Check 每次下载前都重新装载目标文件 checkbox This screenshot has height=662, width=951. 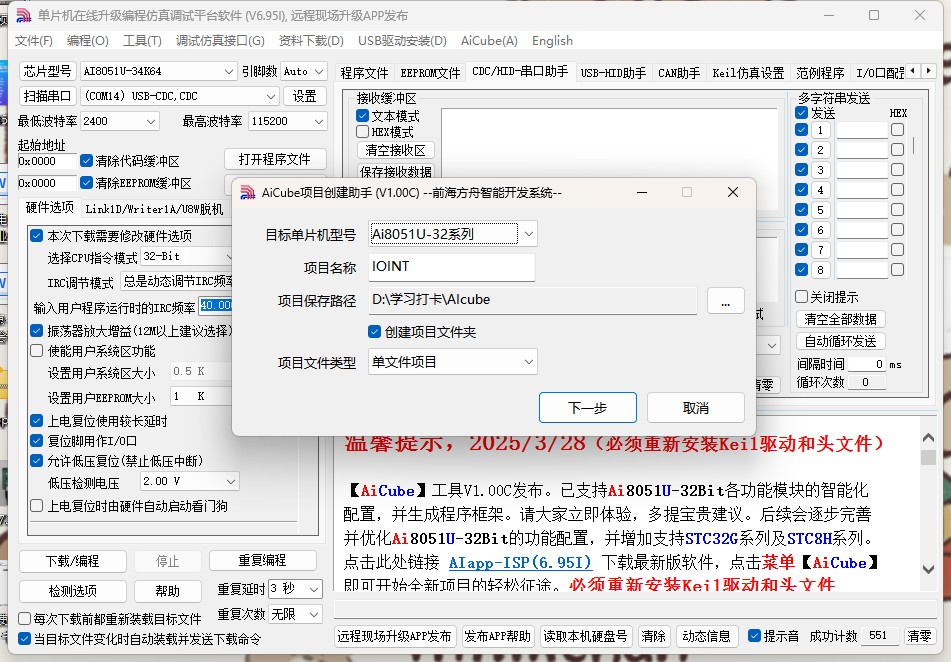click(24, 618)
